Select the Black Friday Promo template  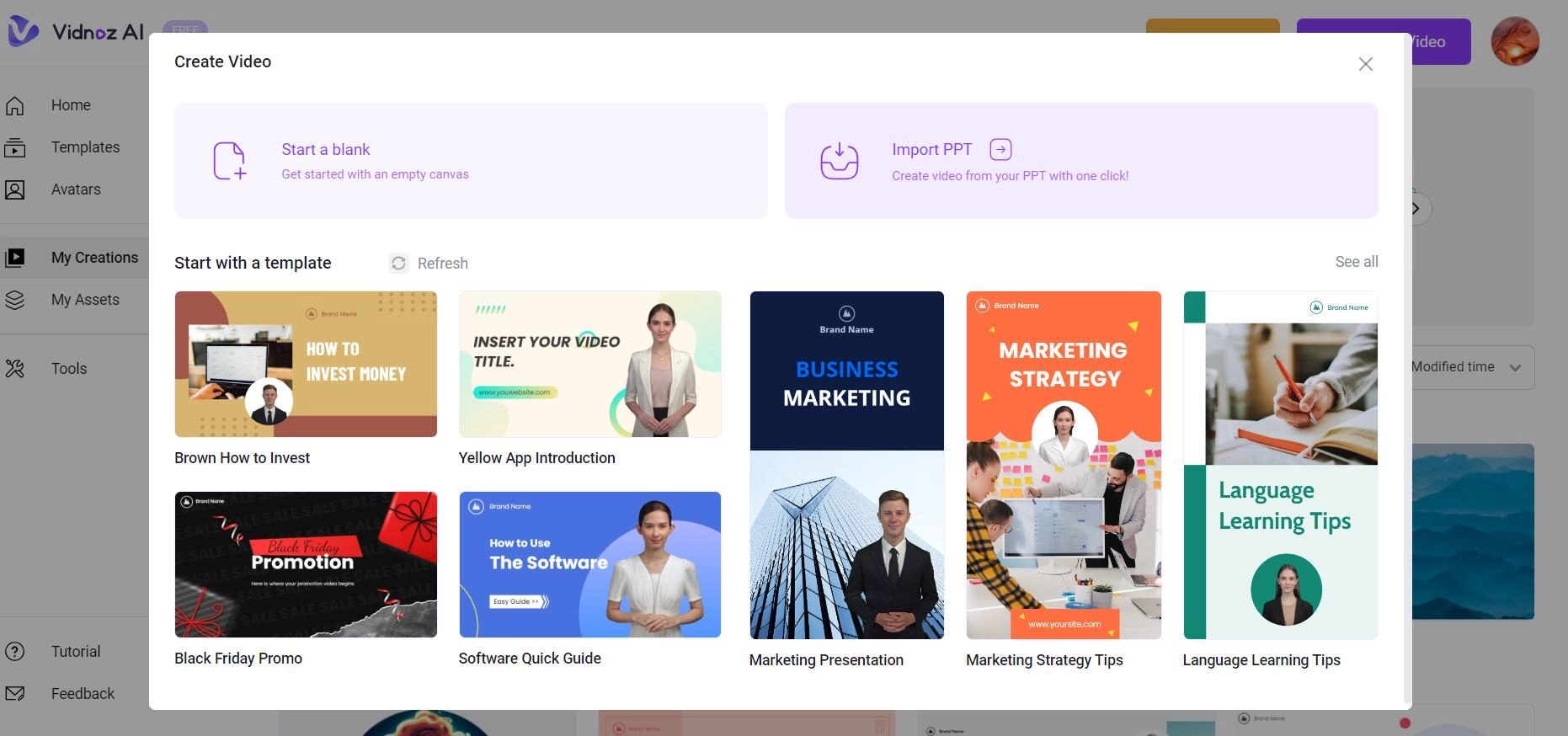[306, 565]
